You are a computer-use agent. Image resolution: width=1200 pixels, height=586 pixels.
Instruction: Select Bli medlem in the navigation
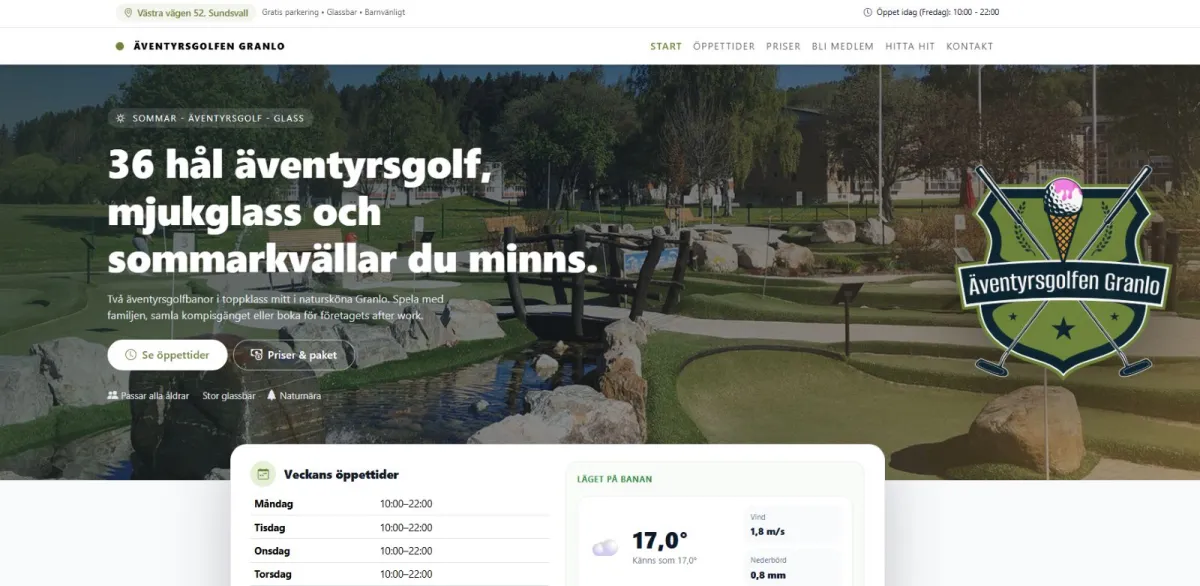click(x=843, y=46)
